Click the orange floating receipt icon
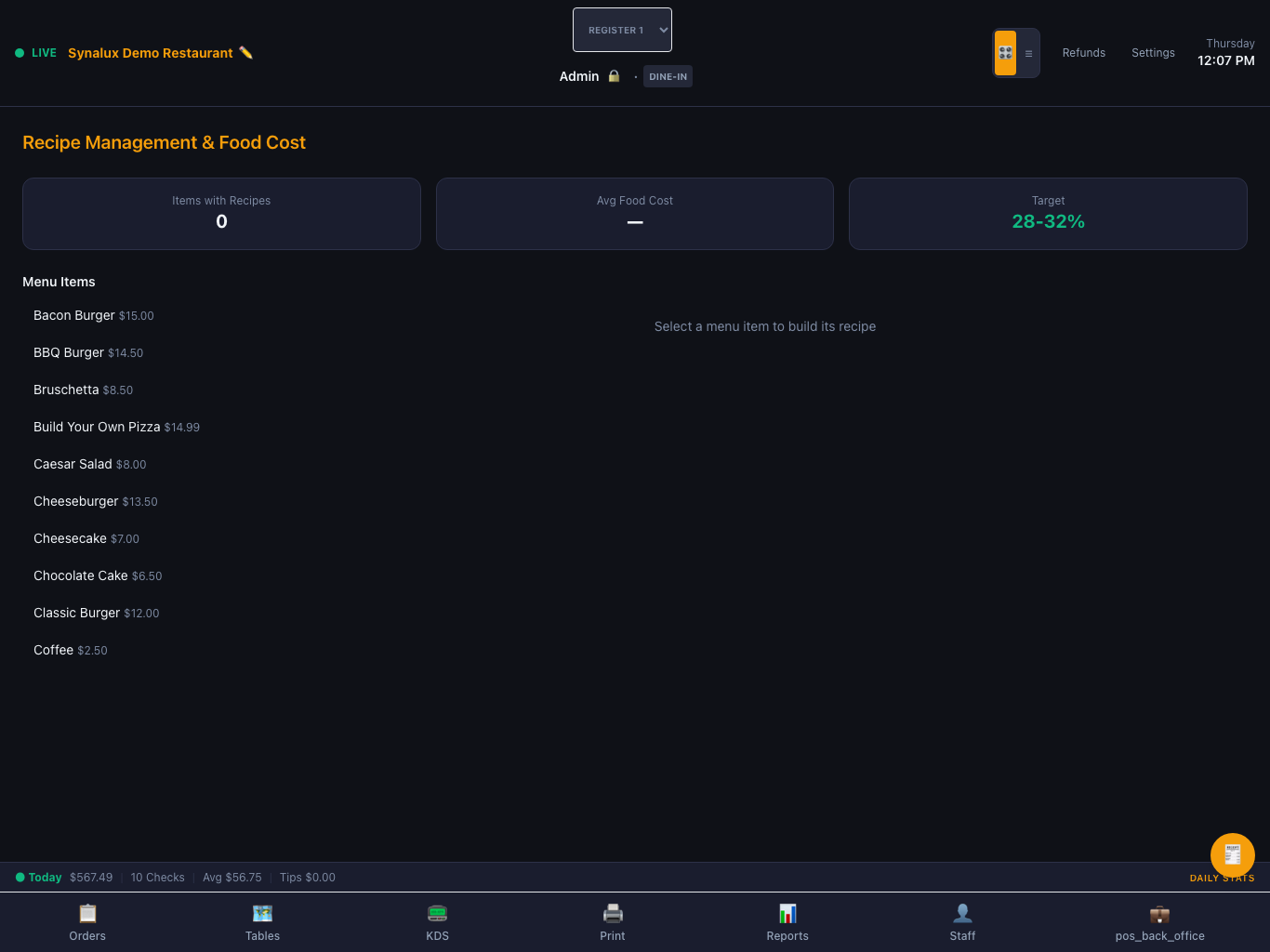The image size is (1270, 952). click(x=1233, y=854)
